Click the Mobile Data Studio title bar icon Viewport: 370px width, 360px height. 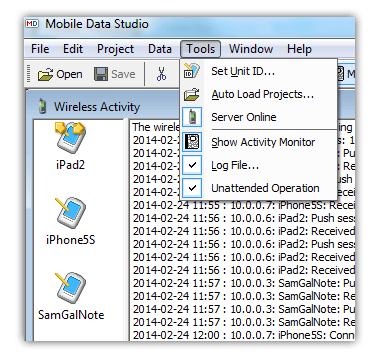(x=32, y=24)
